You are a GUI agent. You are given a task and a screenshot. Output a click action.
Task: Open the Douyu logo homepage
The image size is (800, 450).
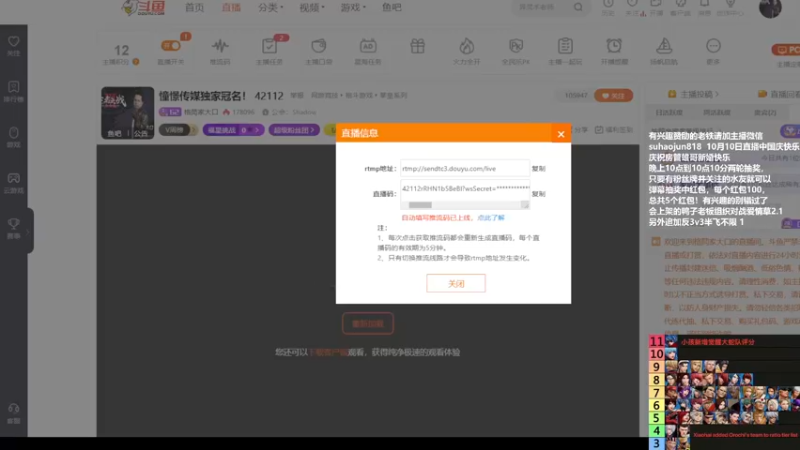[143, 8]
